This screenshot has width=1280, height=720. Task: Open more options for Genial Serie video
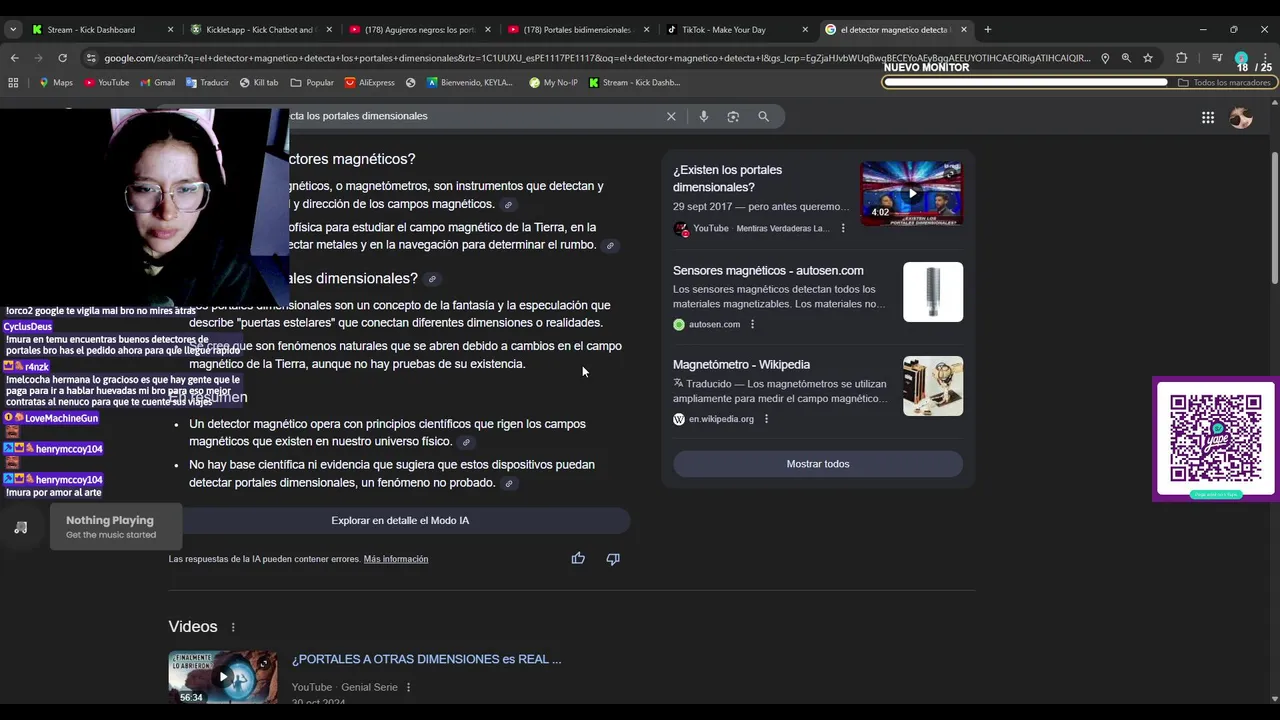(x=408, y=687)
